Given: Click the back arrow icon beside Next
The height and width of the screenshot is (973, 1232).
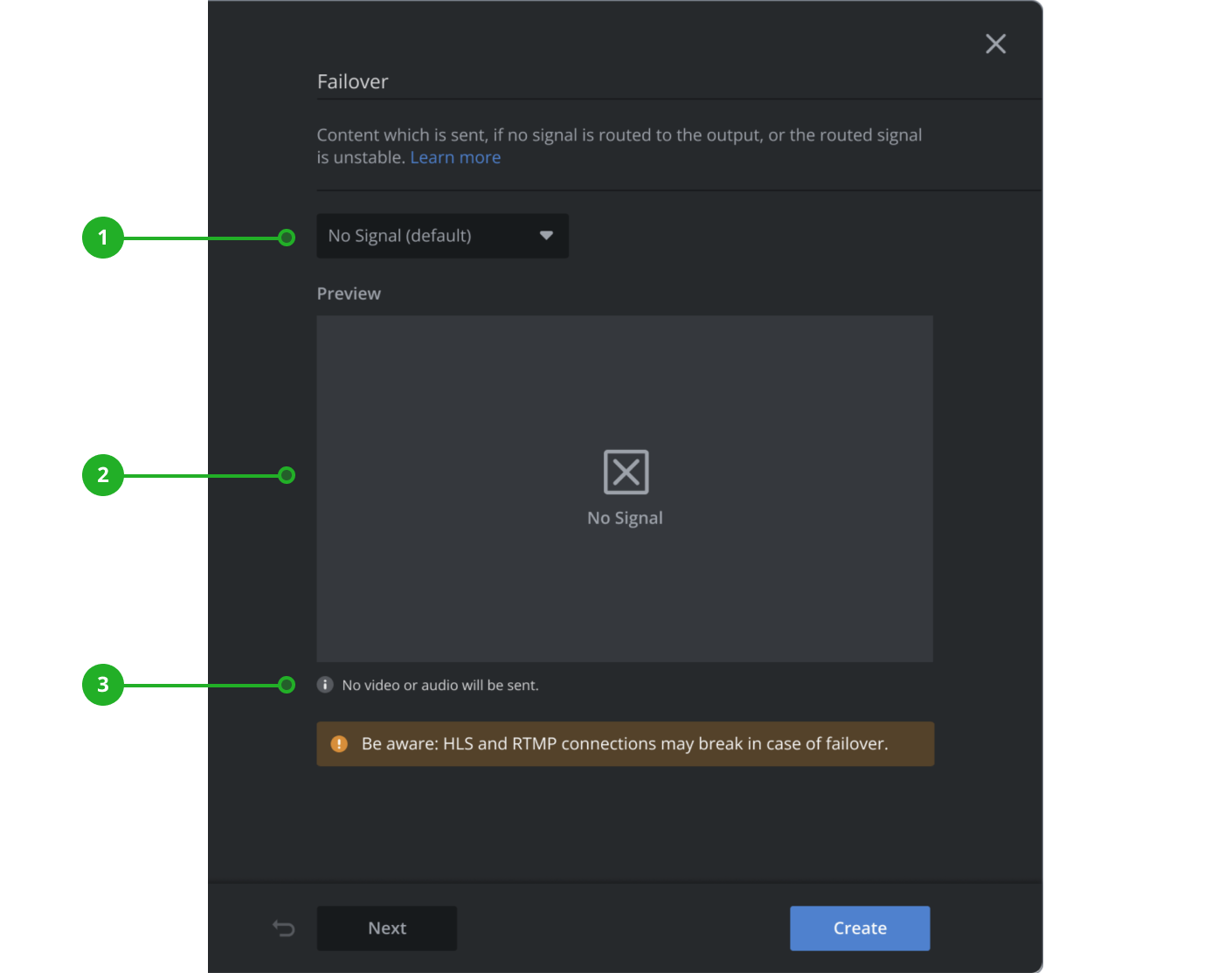Looking at the screenshot, I should pyautogui.click(x=284, y=928).
